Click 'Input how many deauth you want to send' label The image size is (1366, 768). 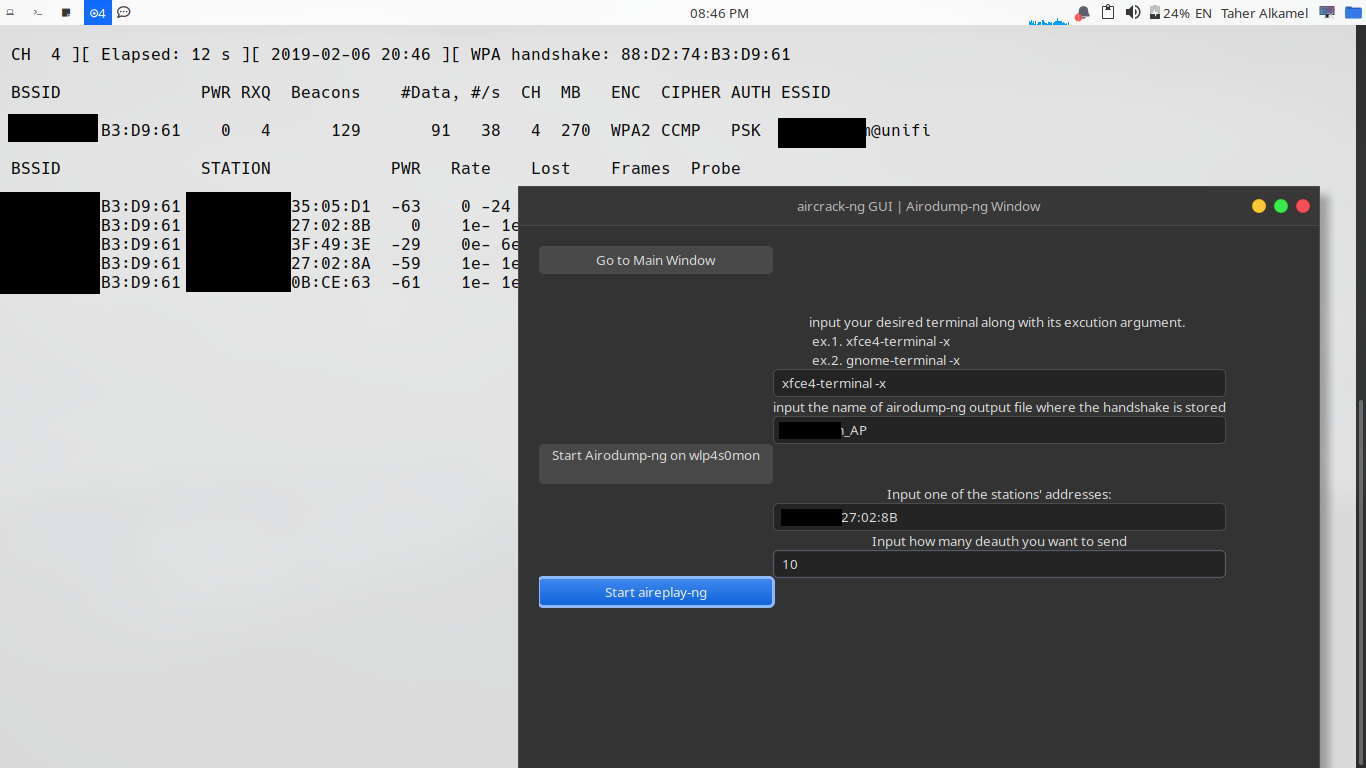(999, 541)
